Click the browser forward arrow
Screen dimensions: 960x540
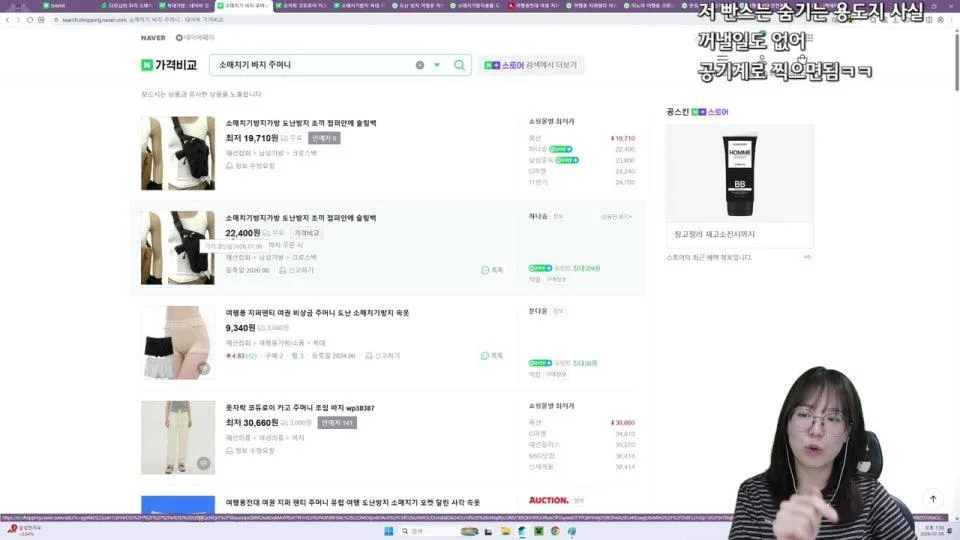[18, 20]
